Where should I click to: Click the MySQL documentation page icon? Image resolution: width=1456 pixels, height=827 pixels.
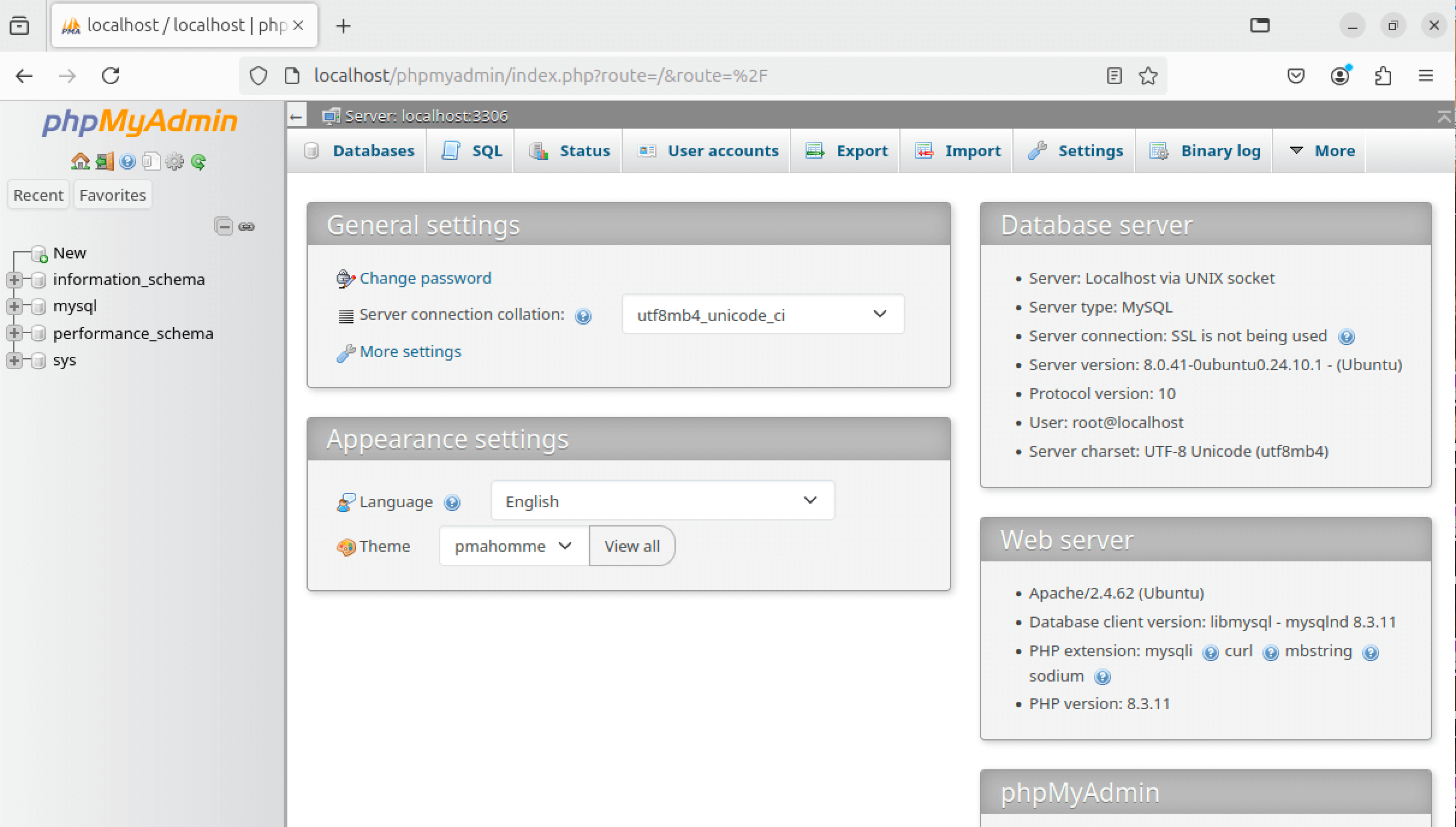[x=151, y=161]
